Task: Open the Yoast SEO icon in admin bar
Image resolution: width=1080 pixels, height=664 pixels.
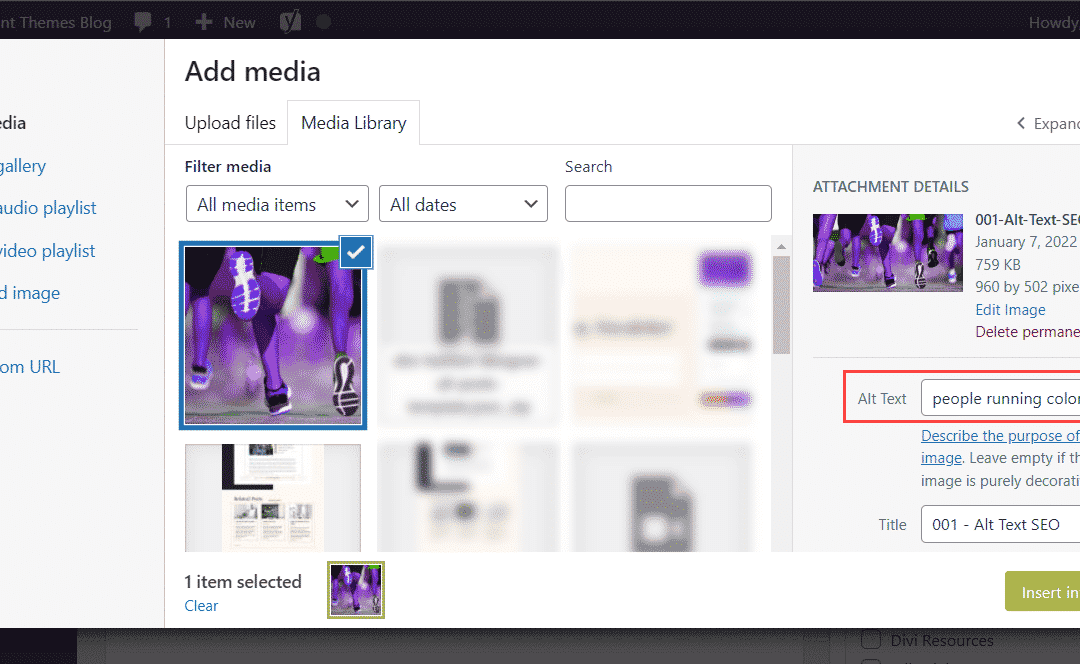Action: click(290, 22)
